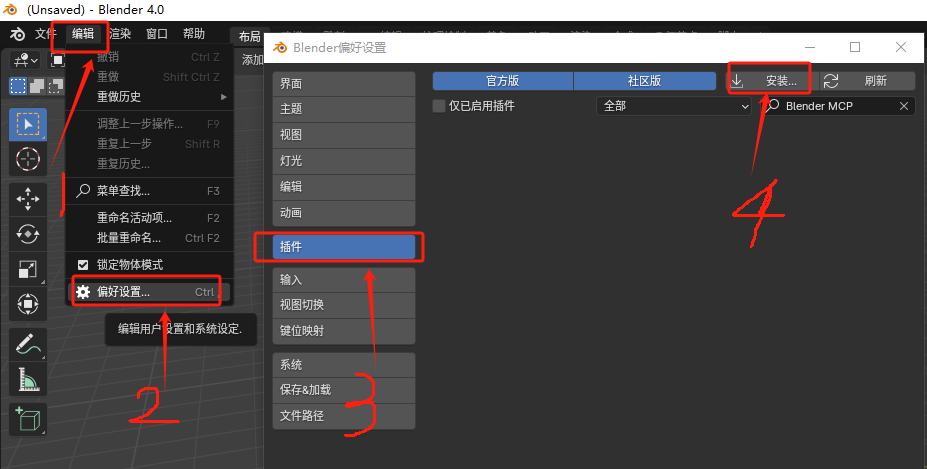
Task: Choose 菜单查找... menu entry
Action: [x=150, y=190]
